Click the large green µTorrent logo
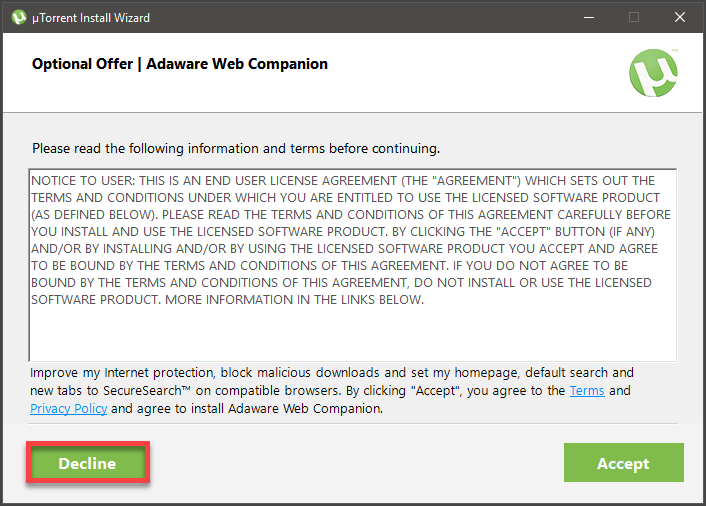706x506 pixels. pyautogui.click(x=653, y=73)
